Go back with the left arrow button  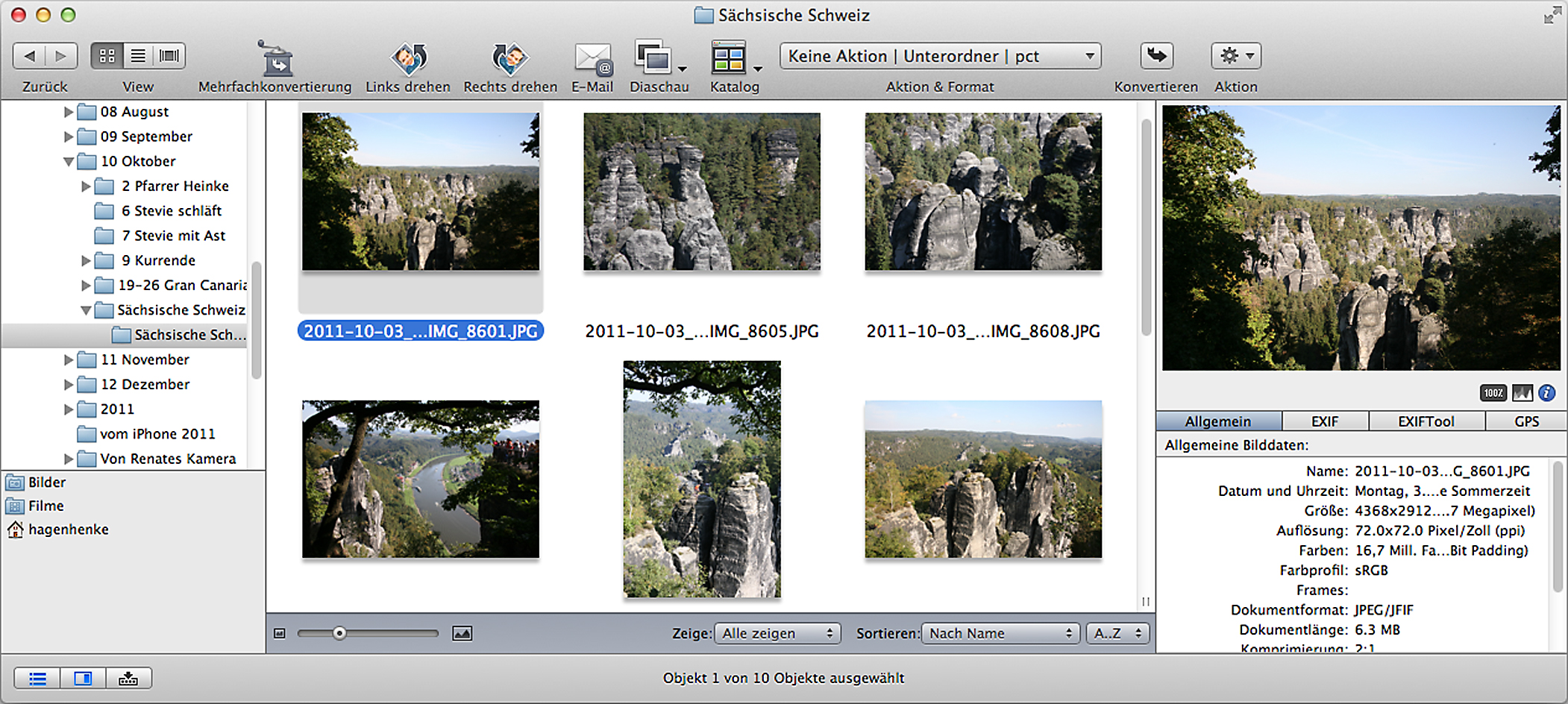coord(30,56)
